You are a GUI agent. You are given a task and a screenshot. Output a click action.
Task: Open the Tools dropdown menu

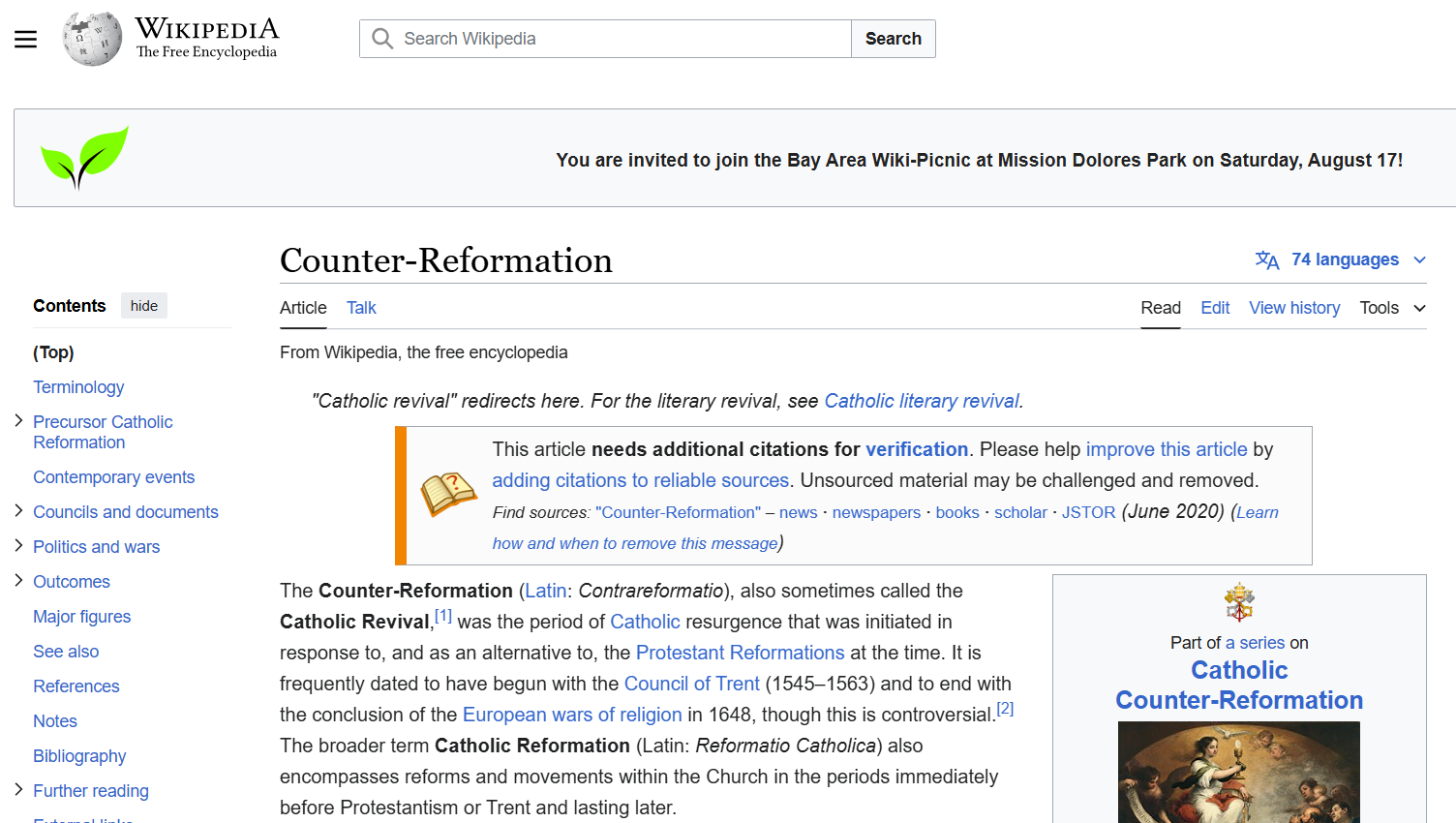(1392, 308)
